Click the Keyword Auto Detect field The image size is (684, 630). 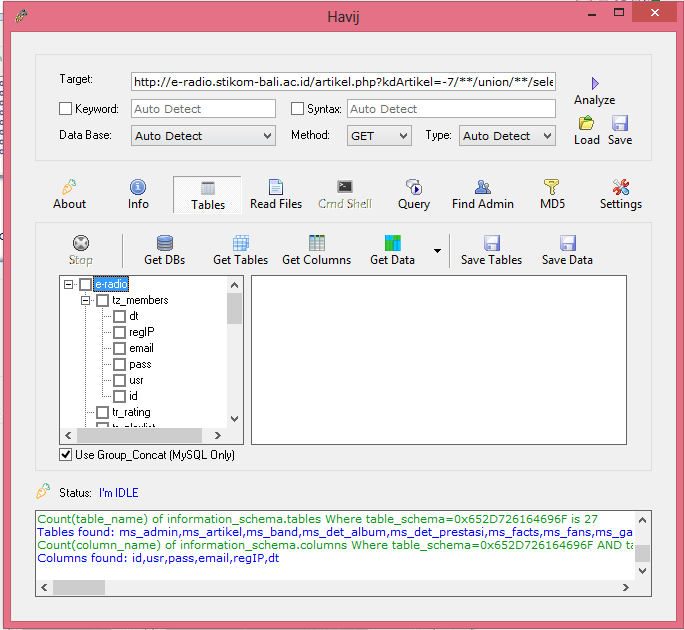[x=203, y=109]
